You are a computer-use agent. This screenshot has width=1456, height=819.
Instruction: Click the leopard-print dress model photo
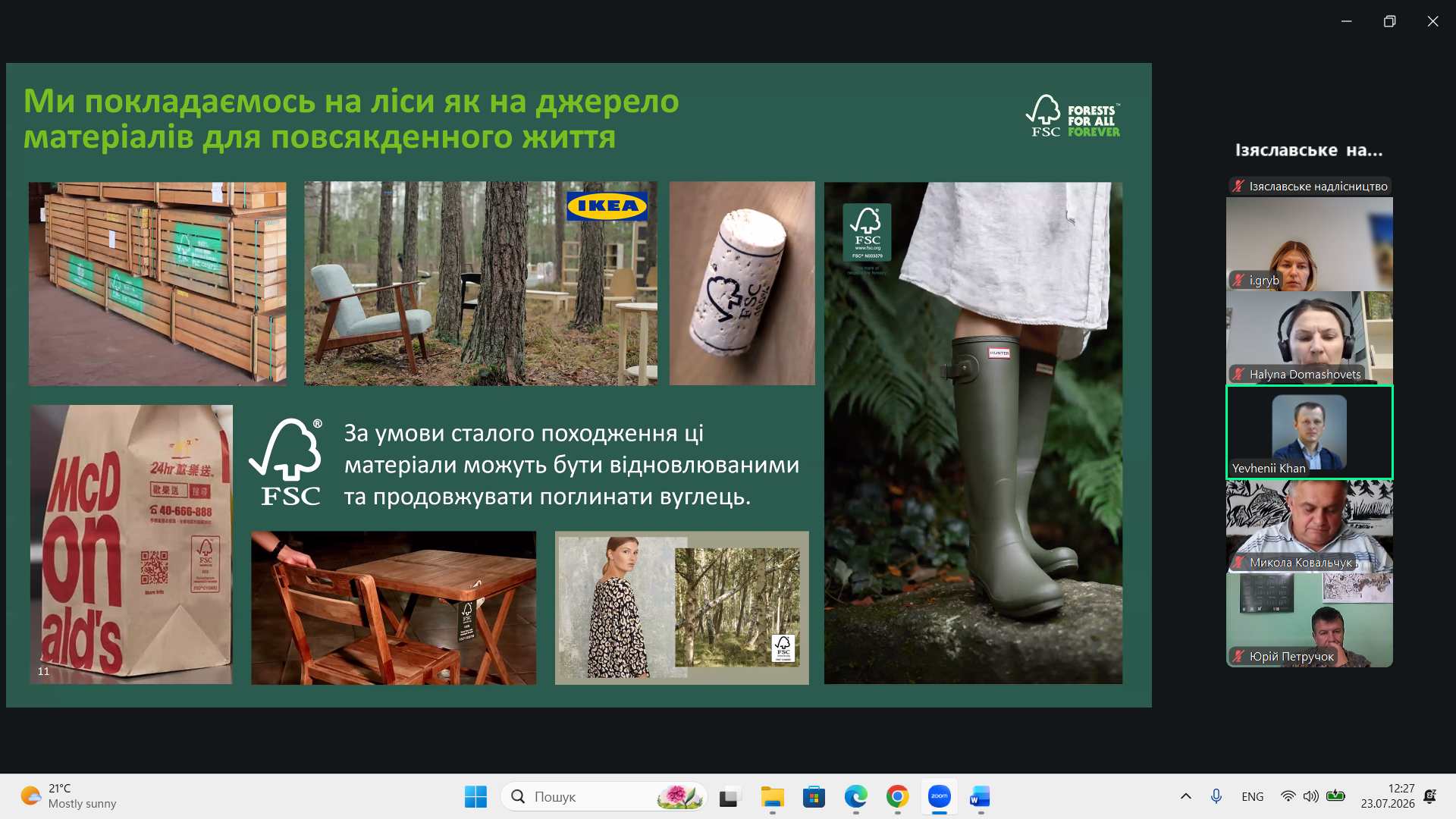(x=682, y=608)
